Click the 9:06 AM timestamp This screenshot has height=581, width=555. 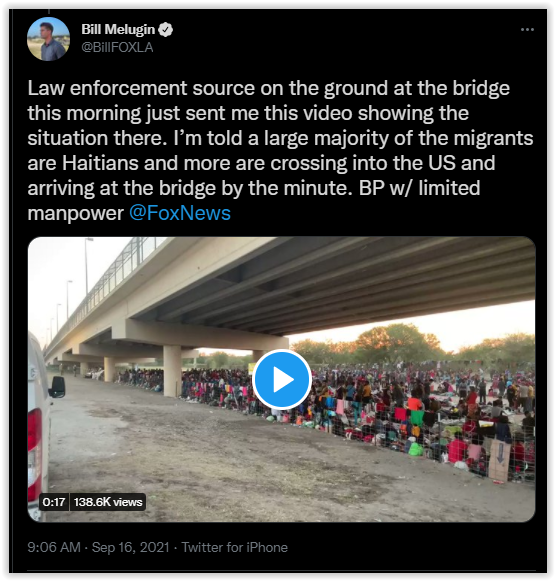coord(54,547)
